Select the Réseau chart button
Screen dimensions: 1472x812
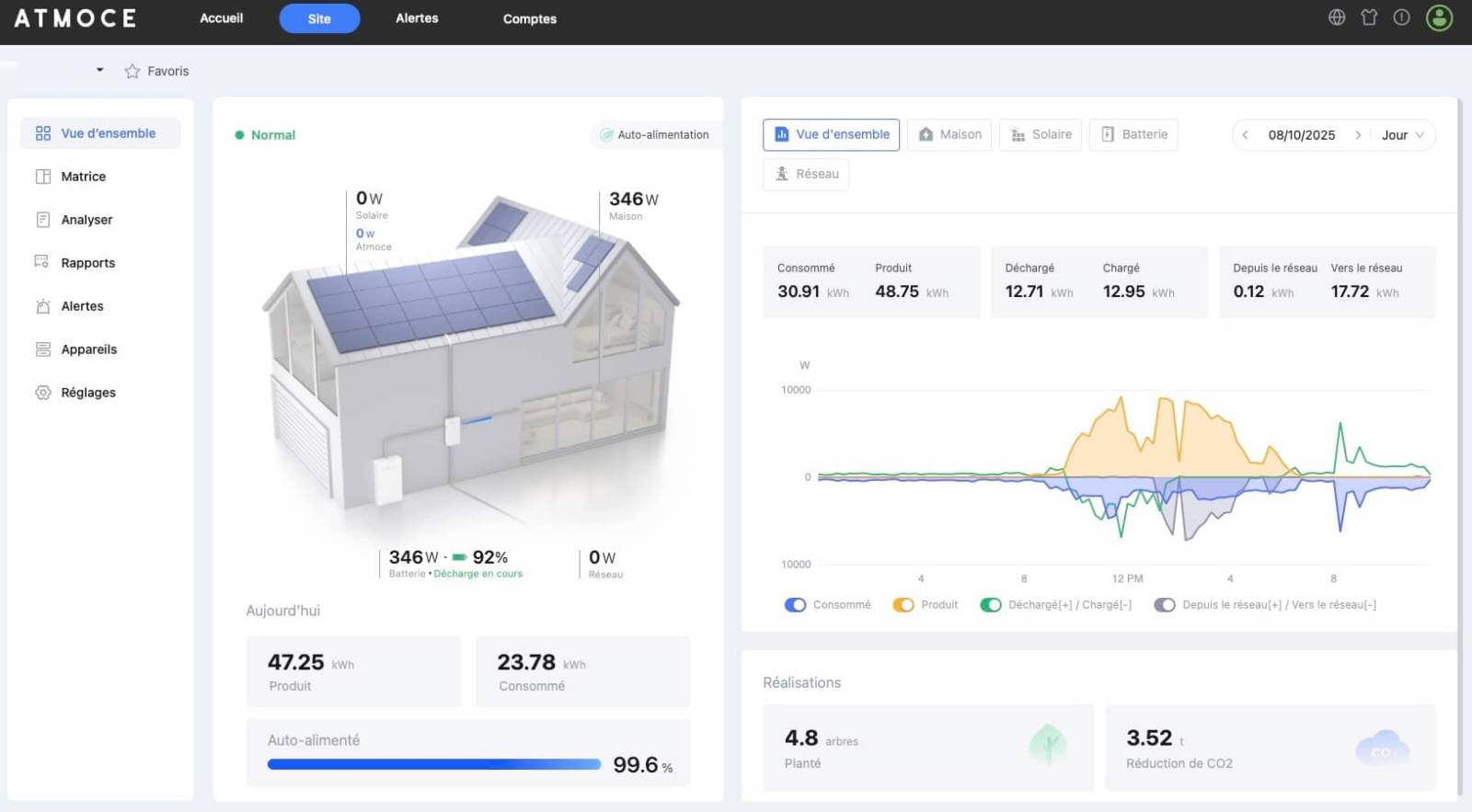(x=806, y=174)
